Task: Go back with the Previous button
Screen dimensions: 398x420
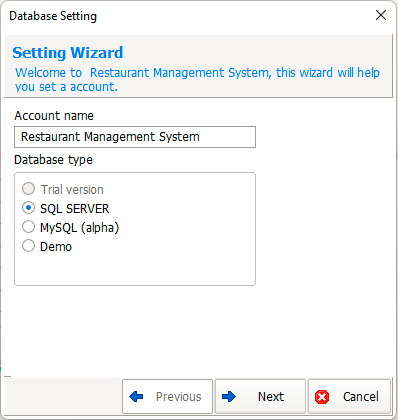Action: (x=167, y=396)
